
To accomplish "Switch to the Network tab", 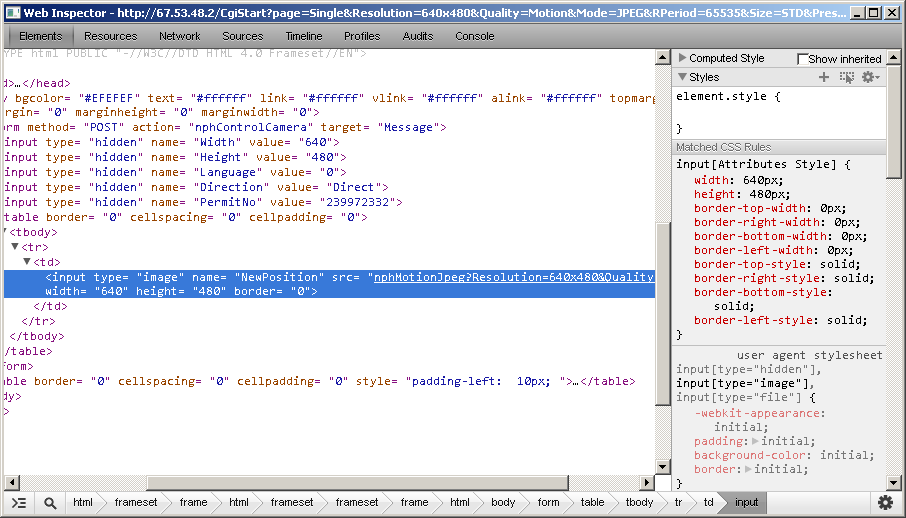I will tap(180, 36).
